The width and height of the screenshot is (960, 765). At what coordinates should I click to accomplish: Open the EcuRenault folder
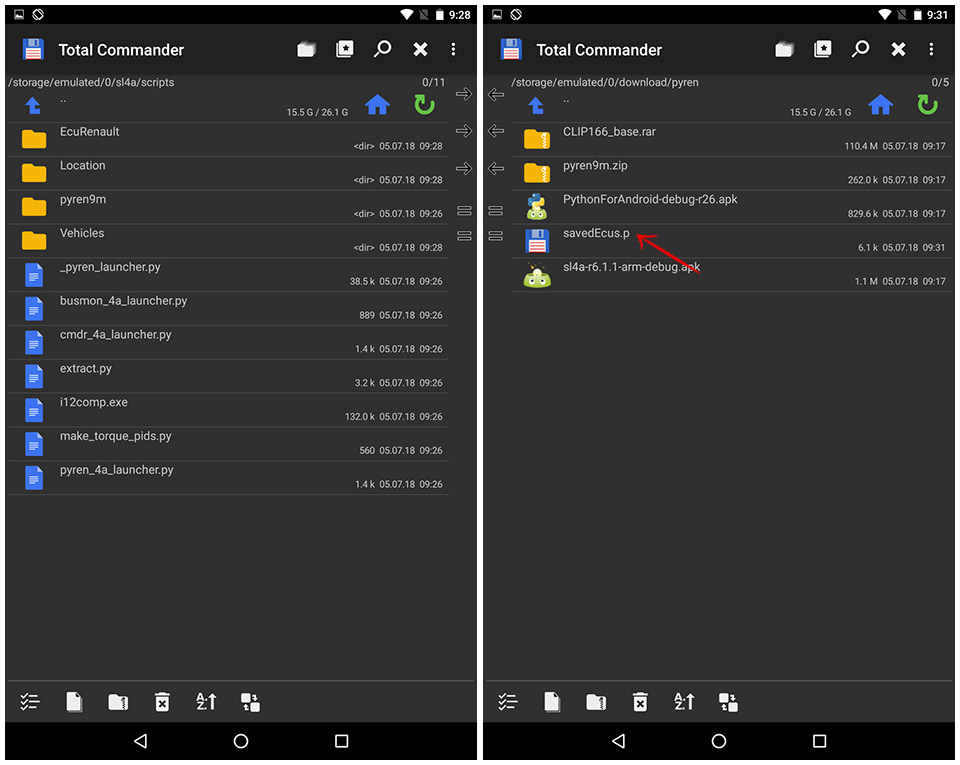(x=228, y=139)
